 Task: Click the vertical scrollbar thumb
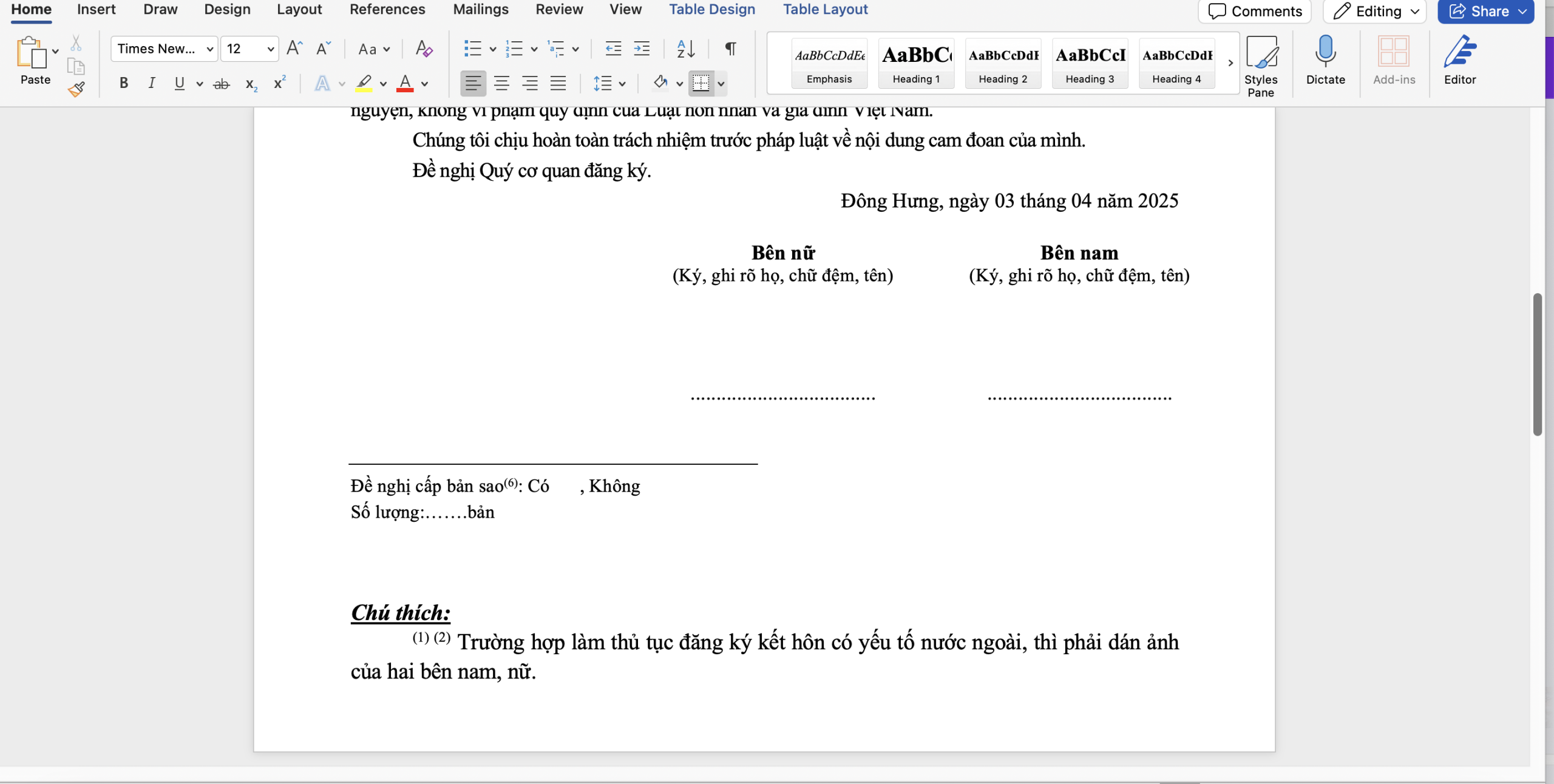(1537, 364)
